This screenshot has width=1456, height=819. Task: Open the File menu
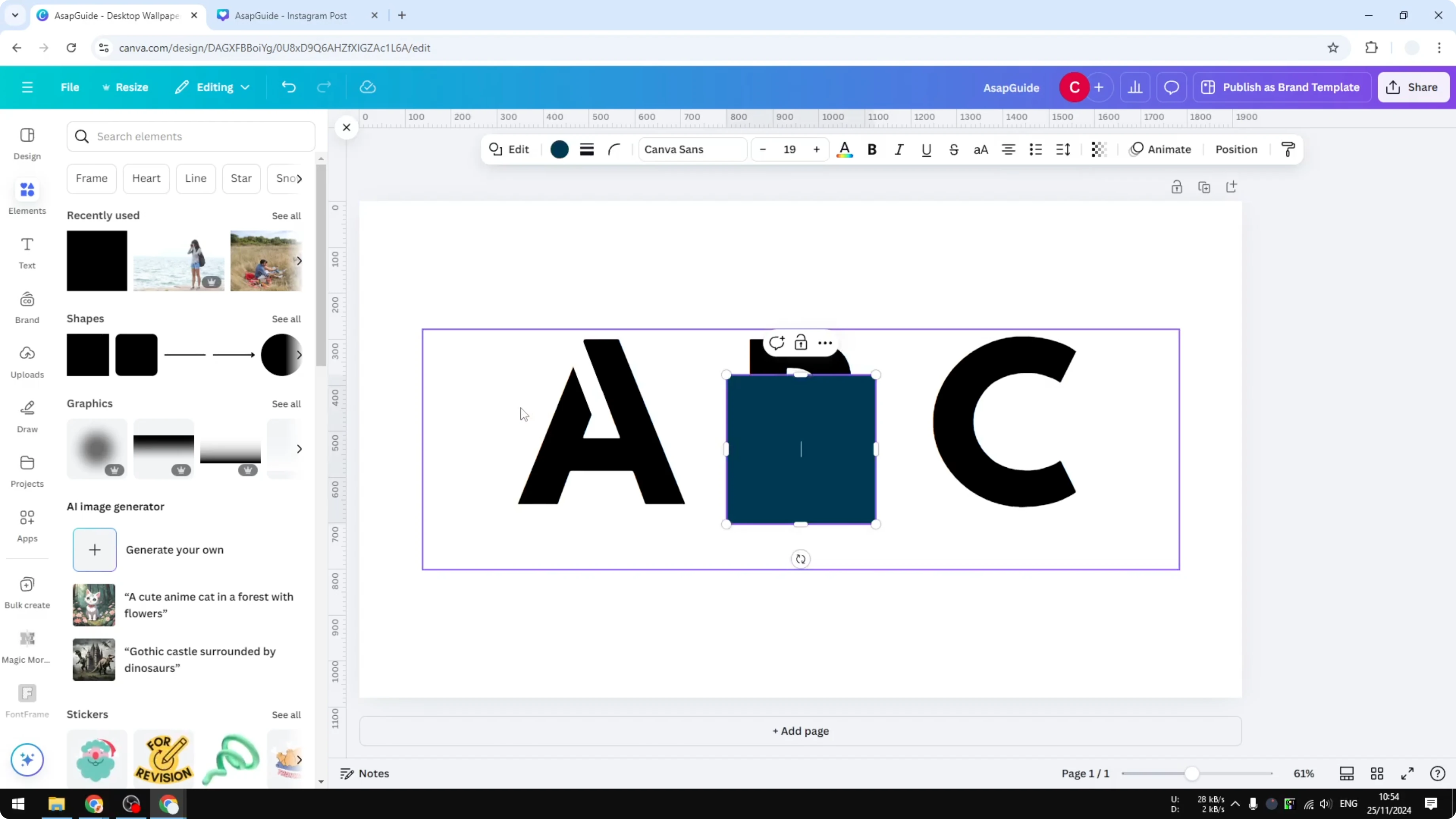(70, 87)
